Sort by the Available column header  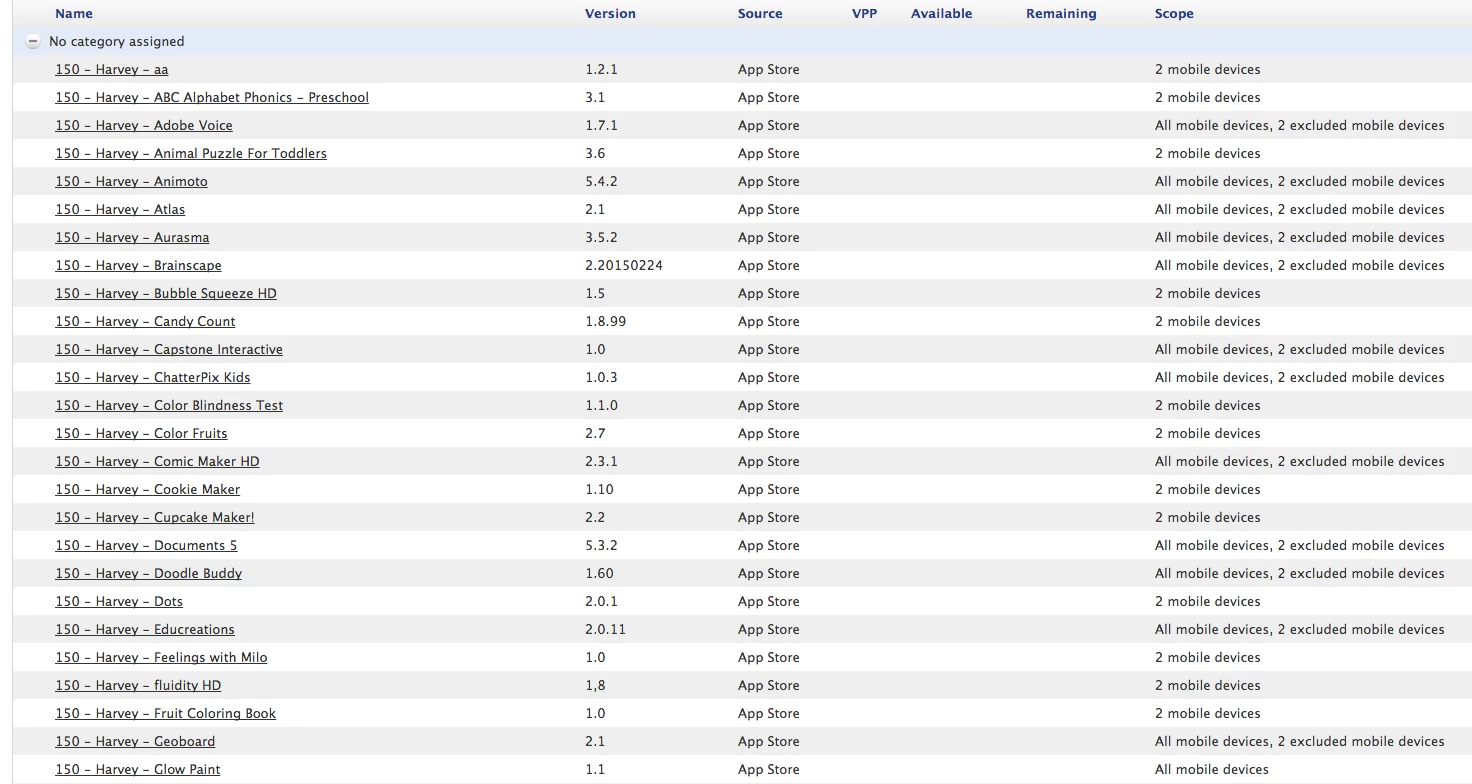941,14
